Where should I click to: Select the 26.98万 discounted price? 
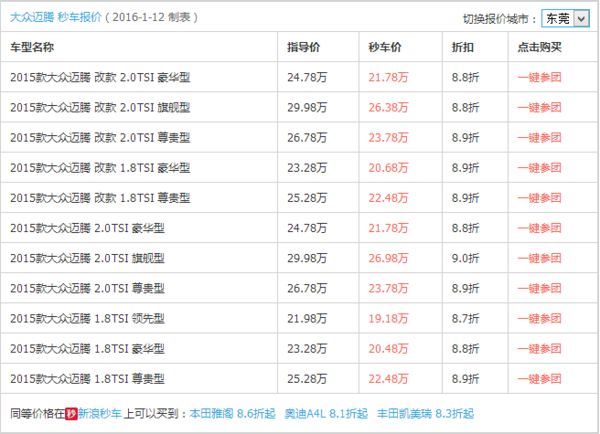click(388, 258)
